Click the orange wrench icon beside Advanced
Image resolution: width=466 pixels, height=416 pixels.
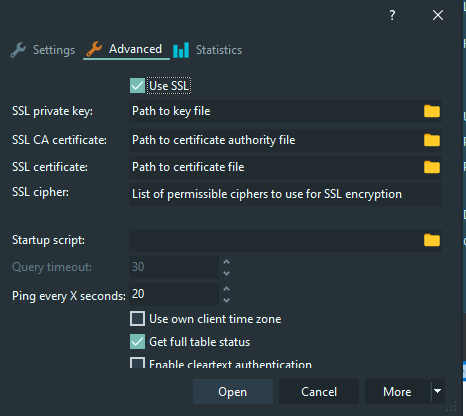(x=94, y=49)
